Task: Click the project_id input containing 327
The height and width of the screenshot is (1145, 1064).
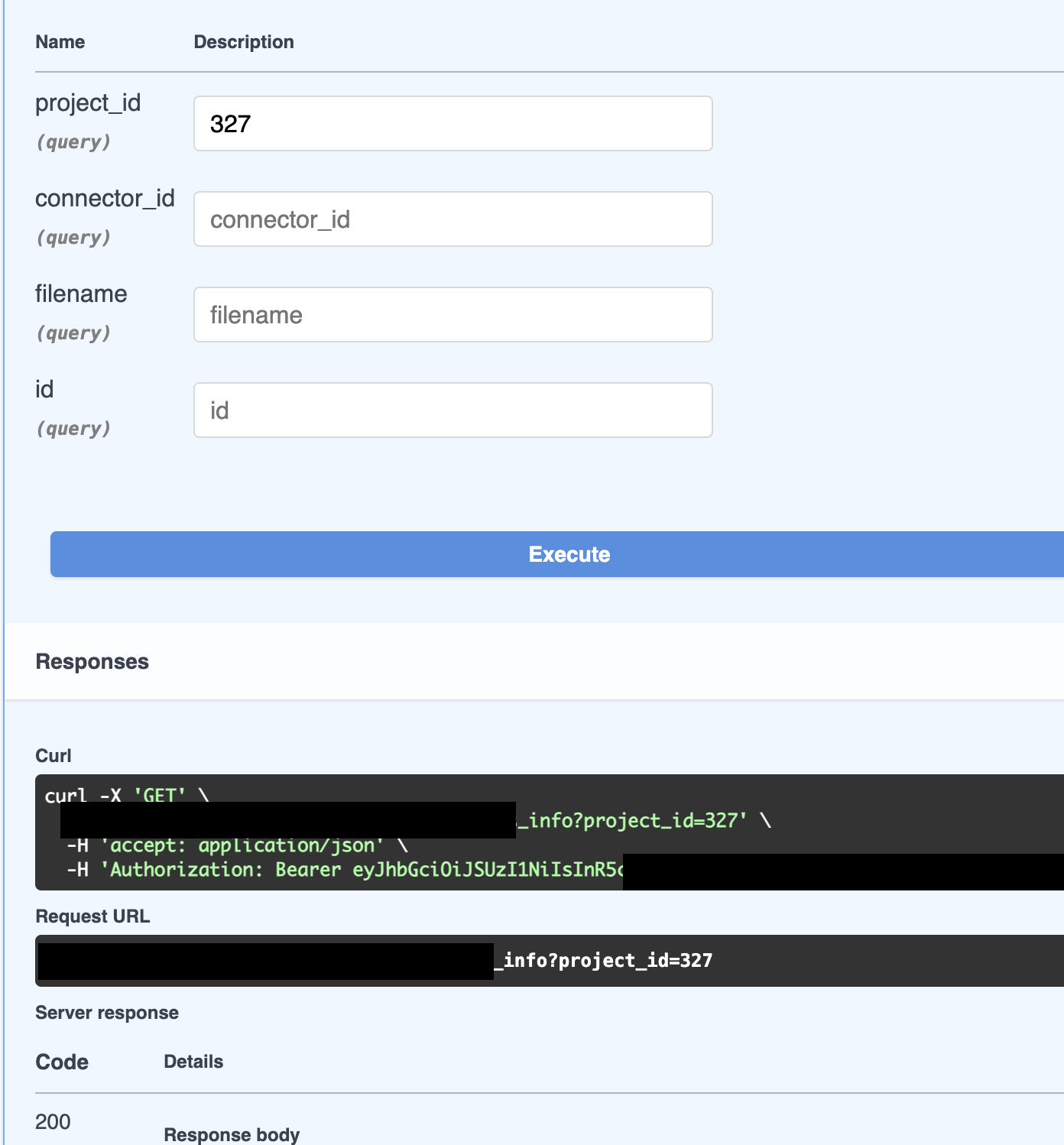Action: point(453,123)
